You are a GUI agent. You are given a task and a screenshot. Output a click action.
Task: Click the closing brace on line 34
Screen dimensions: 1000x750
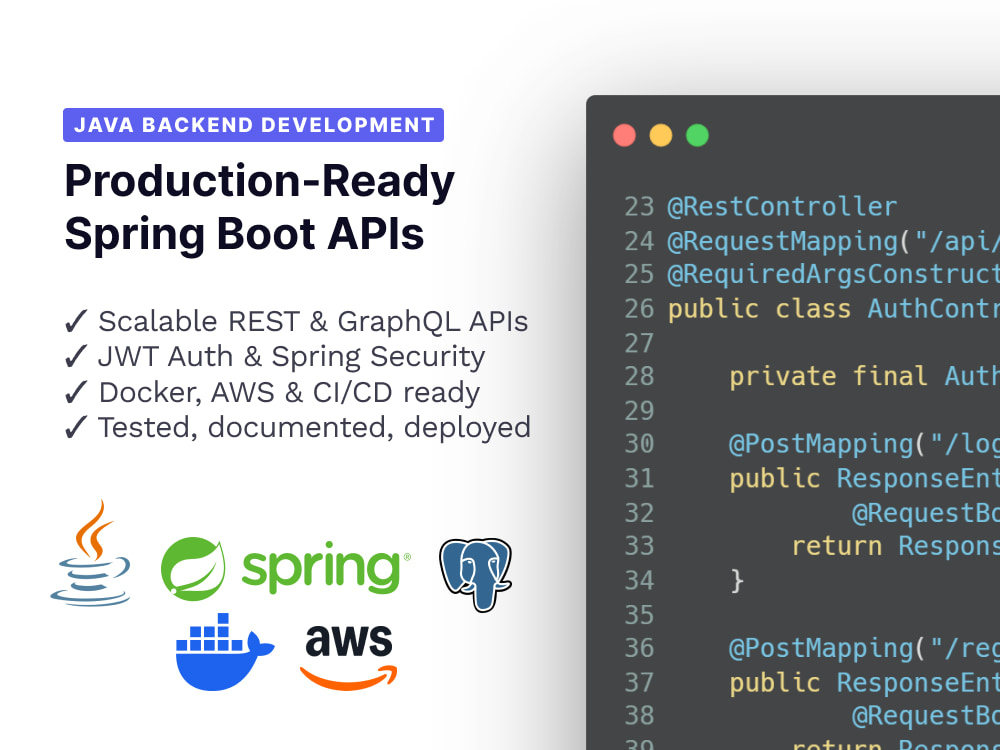(737, 580)
